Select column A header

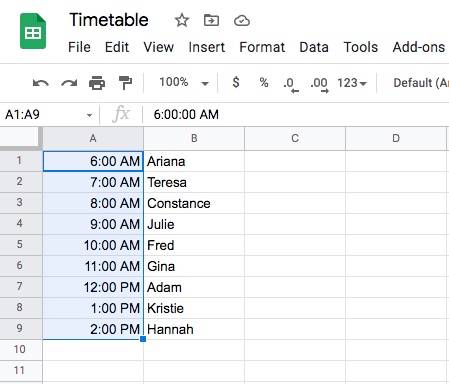pyautogui.click(x=93, y=138)
